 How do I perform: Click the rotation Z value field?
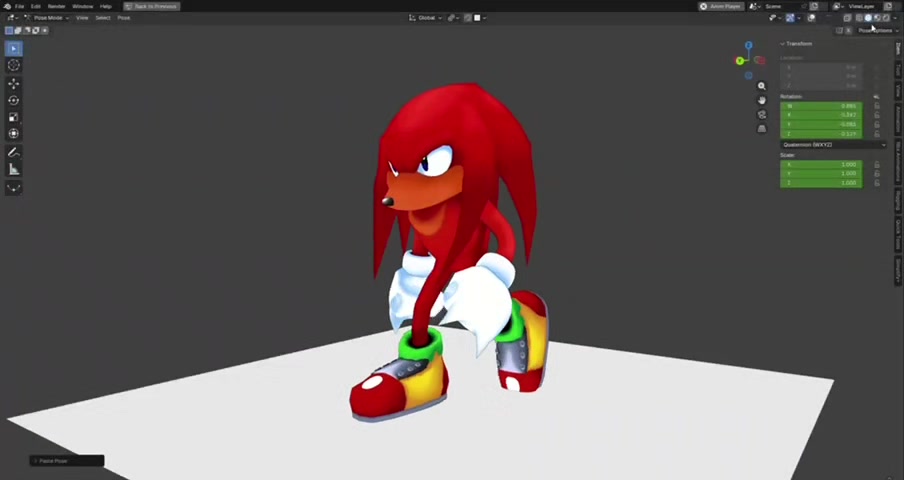click(822, 134)
